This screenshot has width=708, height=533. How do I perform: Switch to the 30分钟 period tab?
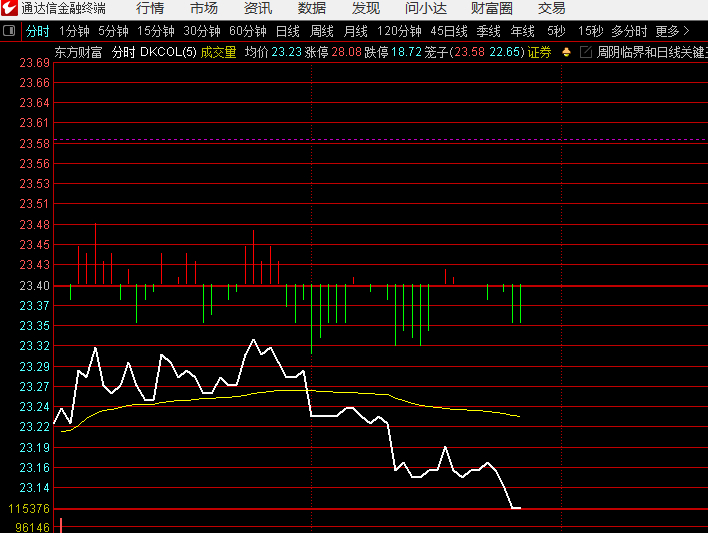(202, 31)
